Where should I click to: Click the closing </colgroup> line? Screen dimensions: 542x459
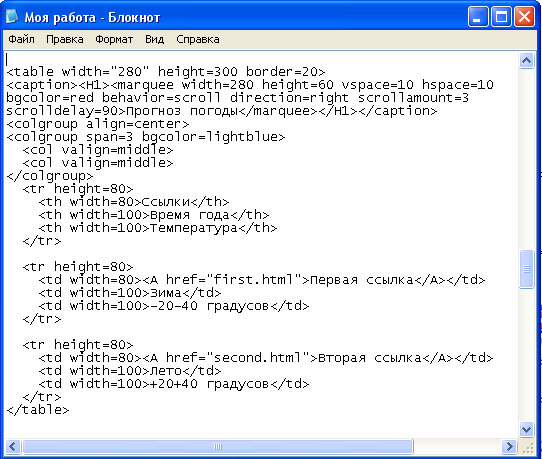[50, 176]
